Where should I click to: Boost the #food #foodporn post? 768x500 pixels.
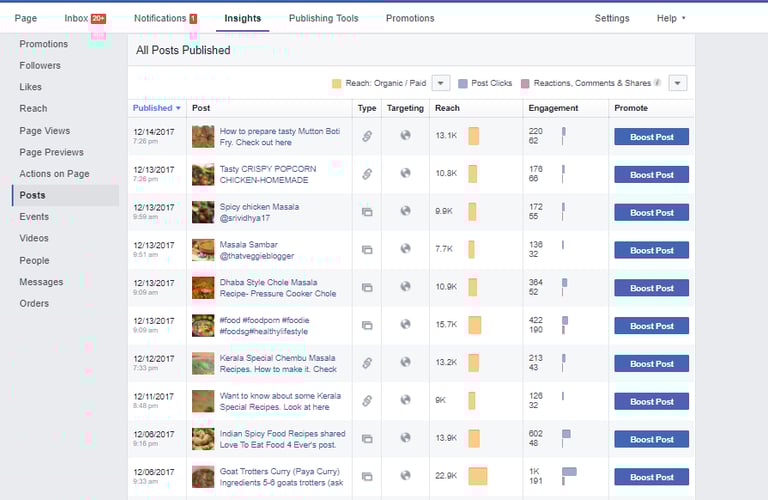[651, 326]
